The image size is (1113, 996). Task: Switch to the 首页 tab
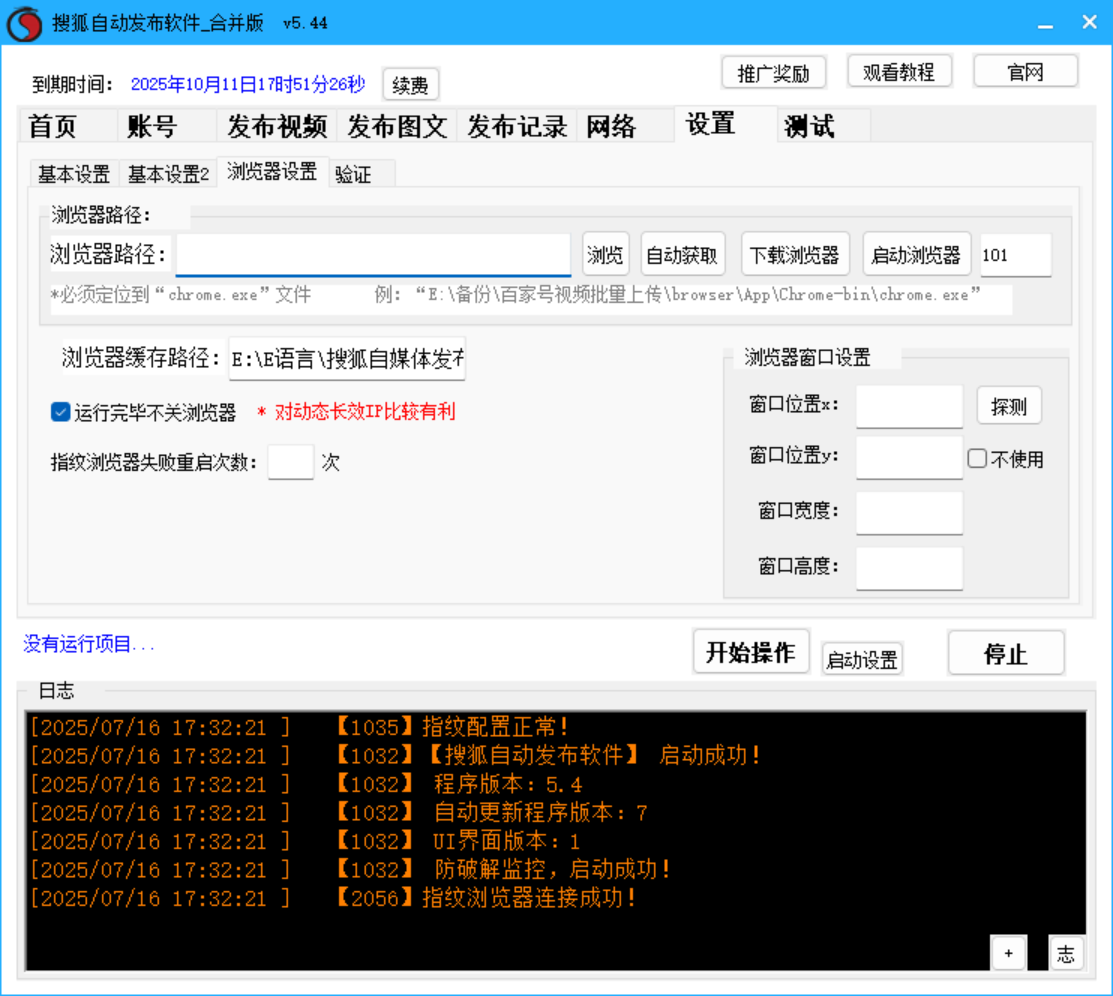coord(67,126)
